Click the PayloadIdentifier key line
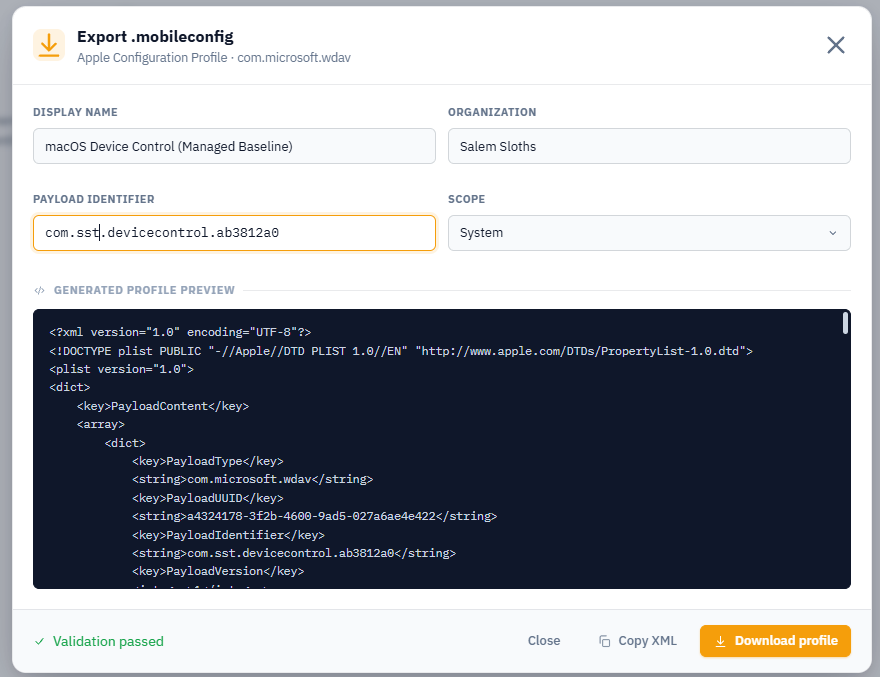This screenshot has height=677, width=880. tap(228, 536)
